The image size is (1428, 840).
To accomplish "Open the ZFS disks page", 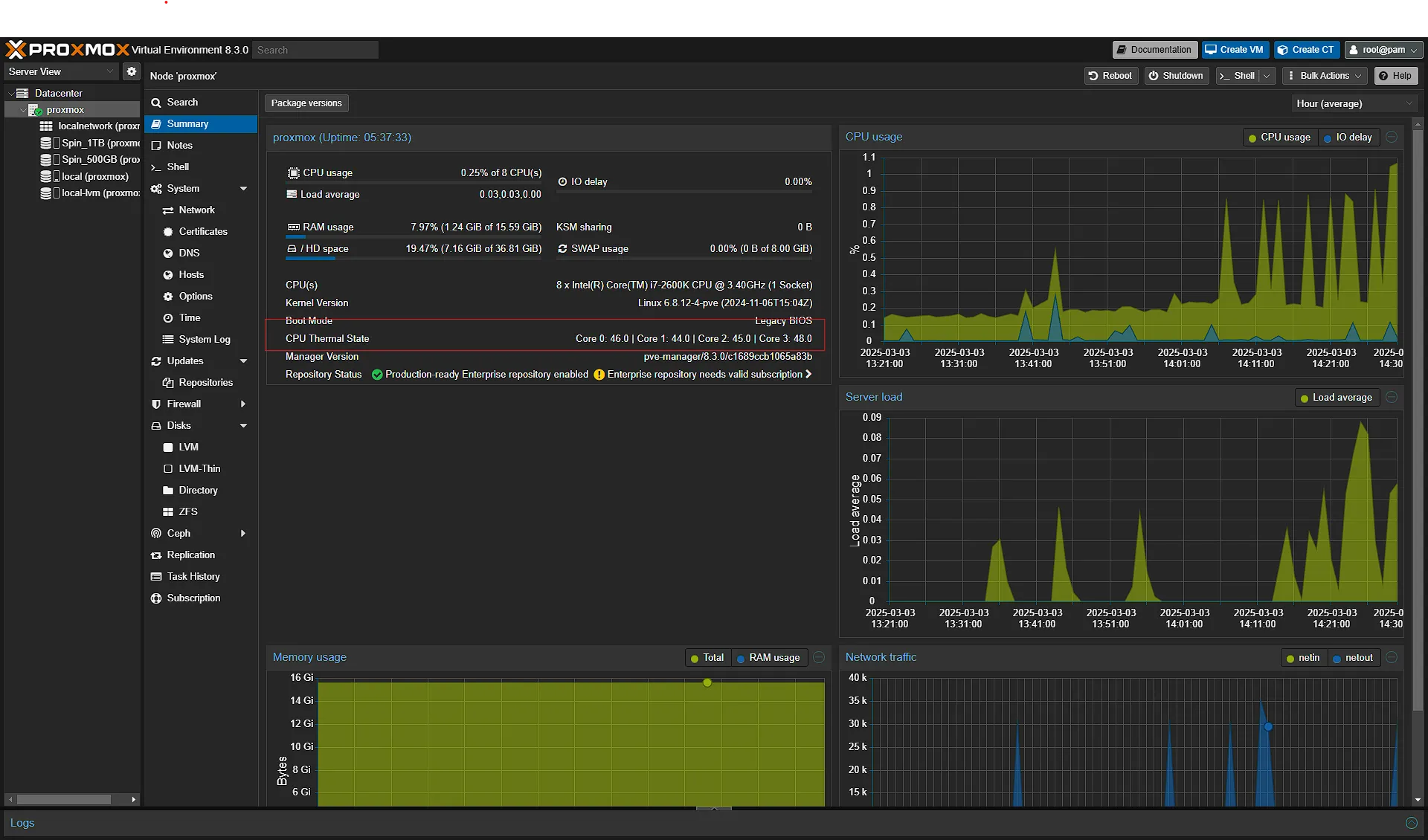I will (187, 512).
